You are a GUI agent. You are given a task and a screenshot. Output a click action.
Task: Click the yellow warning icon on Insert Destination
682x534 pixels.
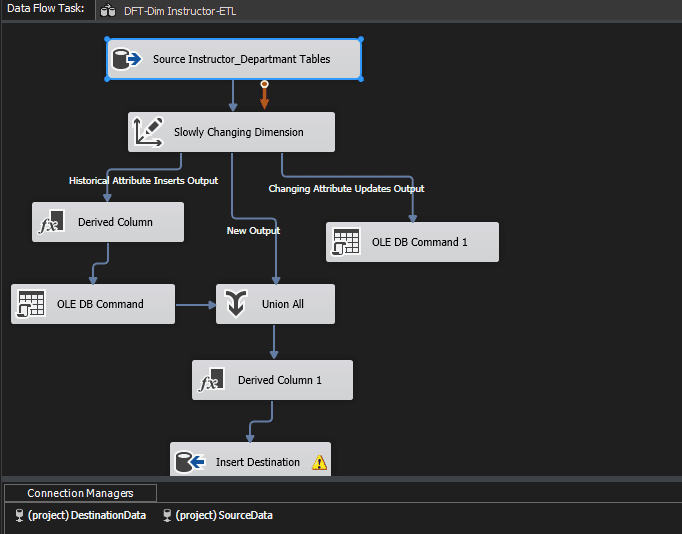[319, 462]
